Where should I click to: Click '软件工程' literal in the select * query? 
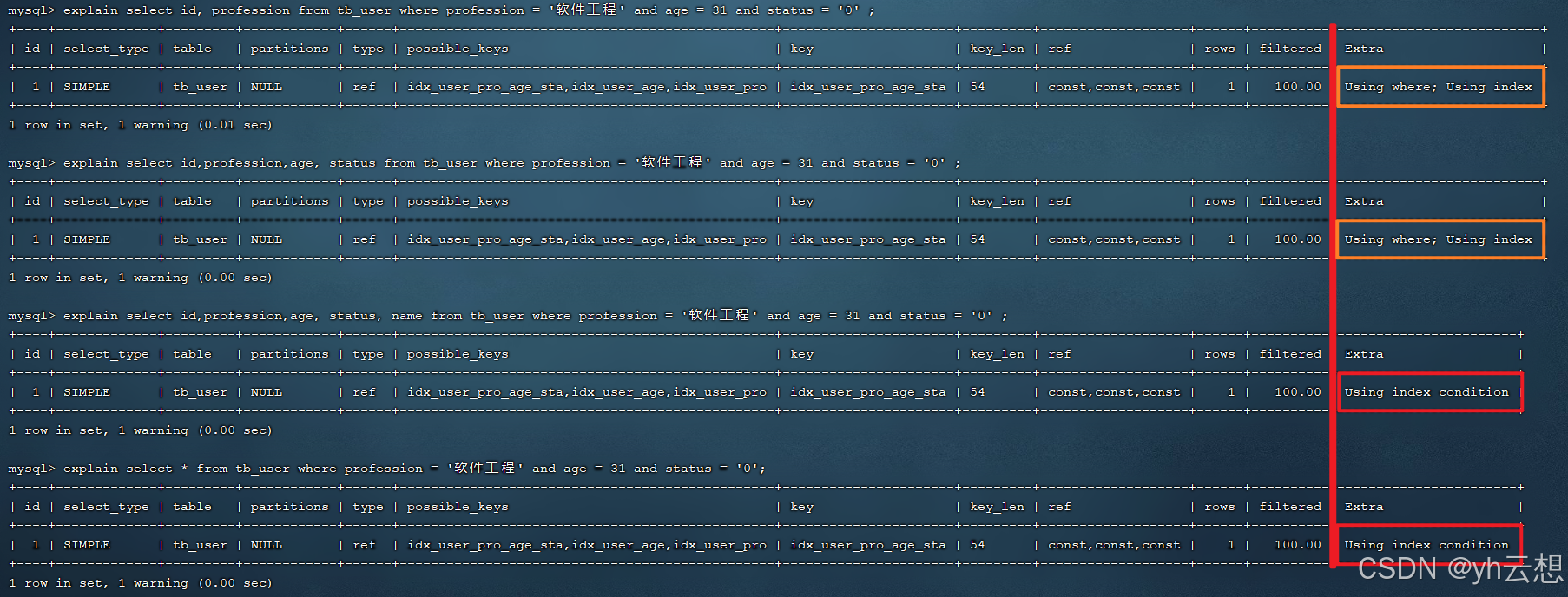[x=485, y=468]
